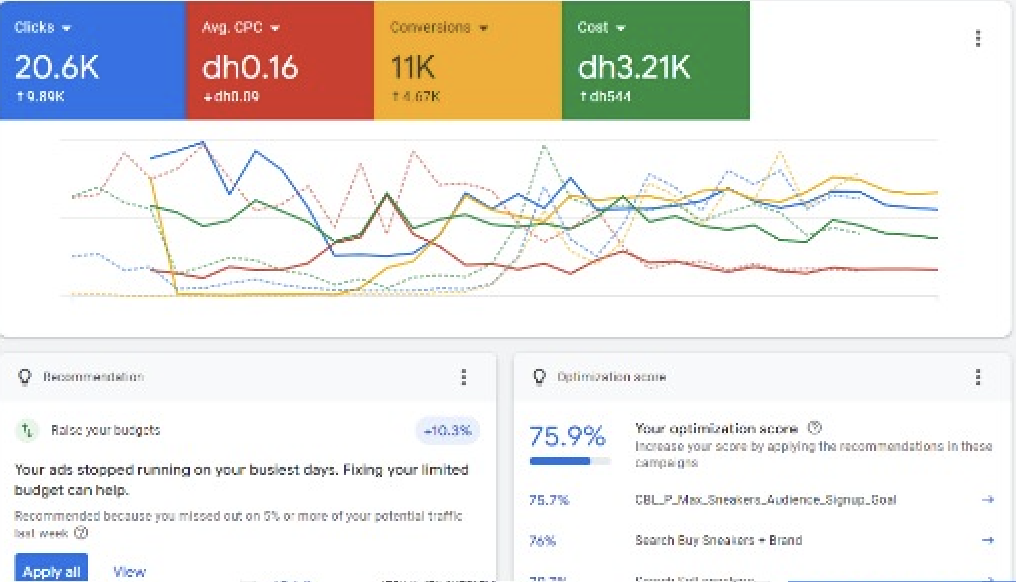
Task: Click help icon beside Your optimization score
Action: click(814, 428)
